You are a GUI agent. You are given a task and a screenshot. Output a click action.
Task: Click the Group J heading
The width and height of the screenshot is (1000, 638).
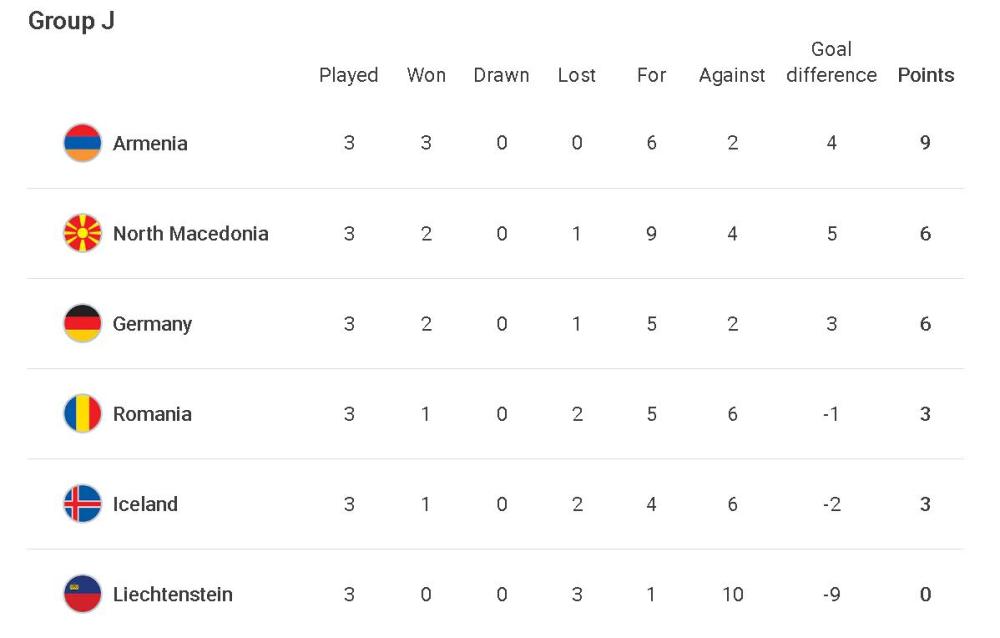71,21
